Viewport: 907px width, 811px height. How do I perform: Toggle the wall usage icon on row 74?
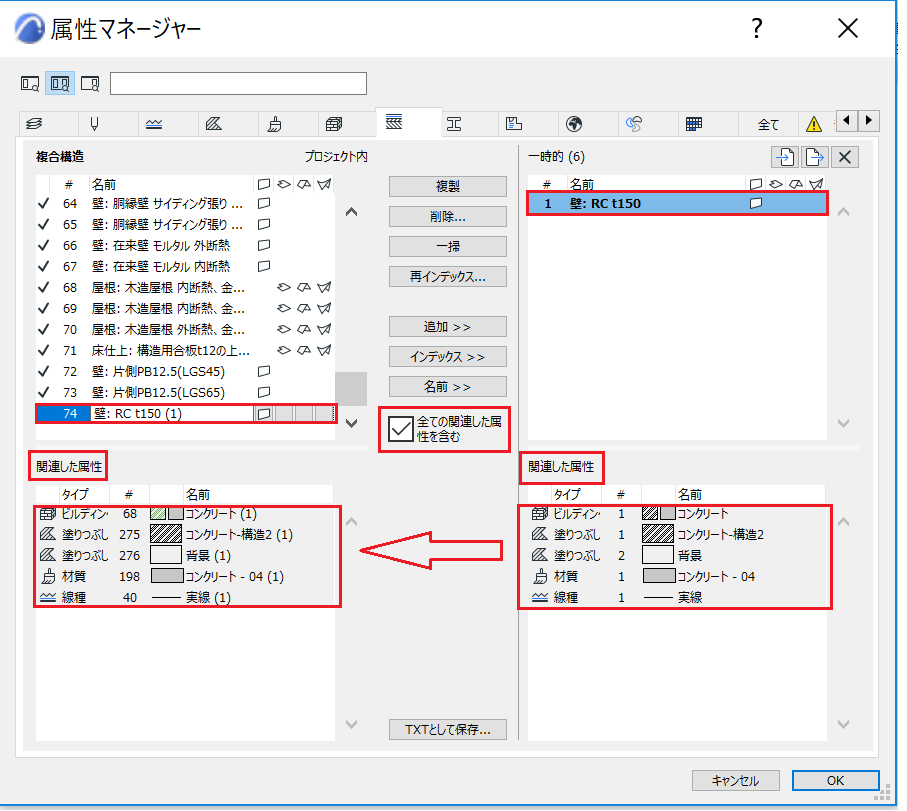point(264,414)
